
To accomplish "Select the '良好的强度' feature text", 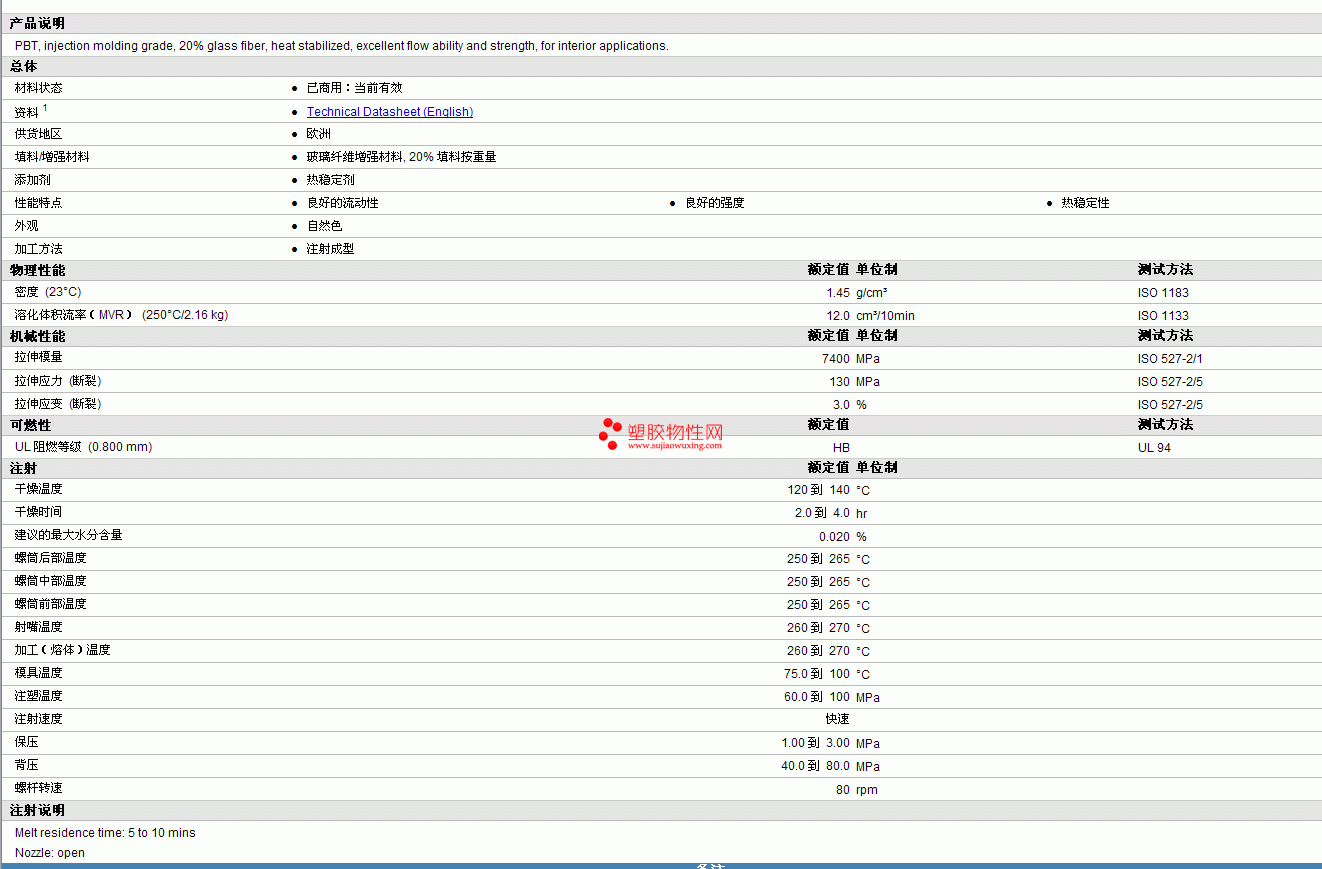I will click(x=715, y=203).
